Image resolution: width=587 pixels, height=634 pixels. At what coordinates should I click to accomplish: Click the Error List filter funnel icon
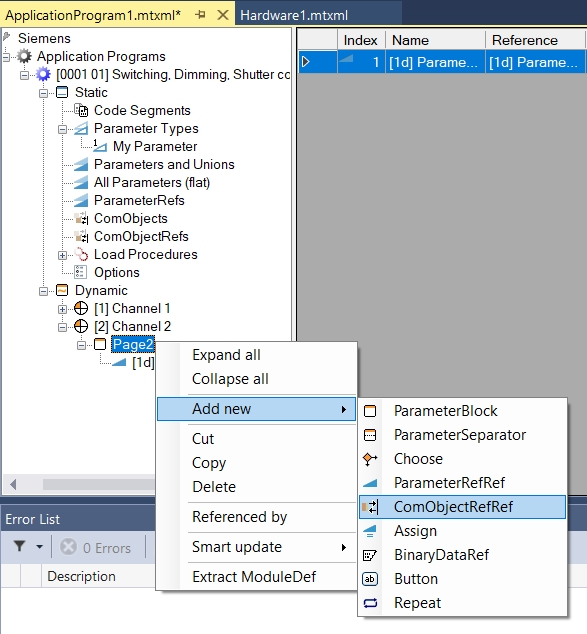[19, 547]
